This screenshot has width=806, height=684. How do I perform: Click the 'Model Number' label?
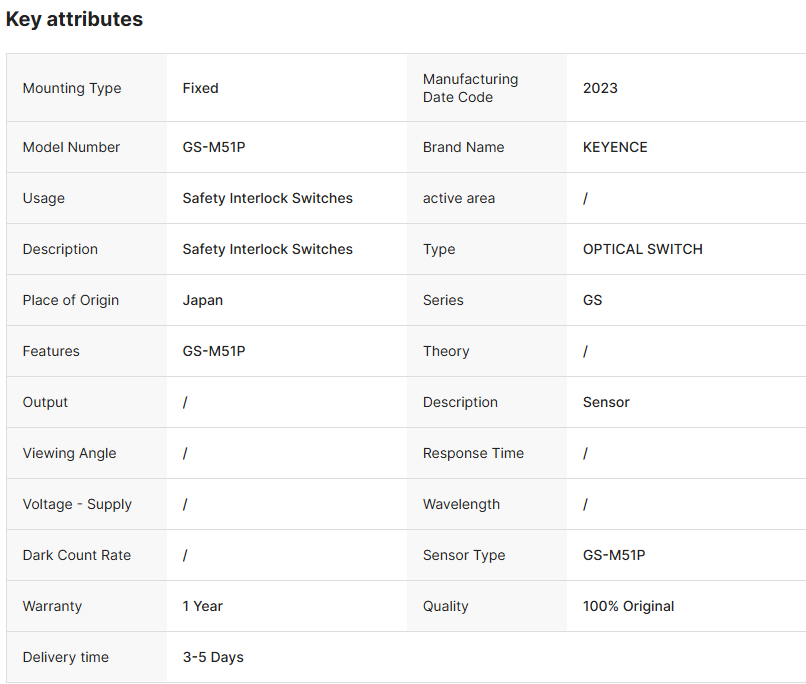click(x=71, y=147)
